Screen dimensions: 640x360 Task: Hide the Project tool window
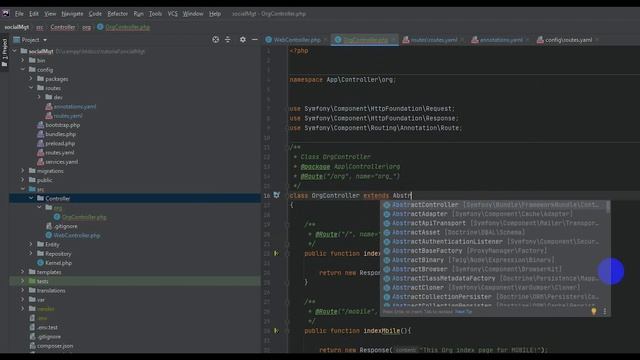coord(255,40)
